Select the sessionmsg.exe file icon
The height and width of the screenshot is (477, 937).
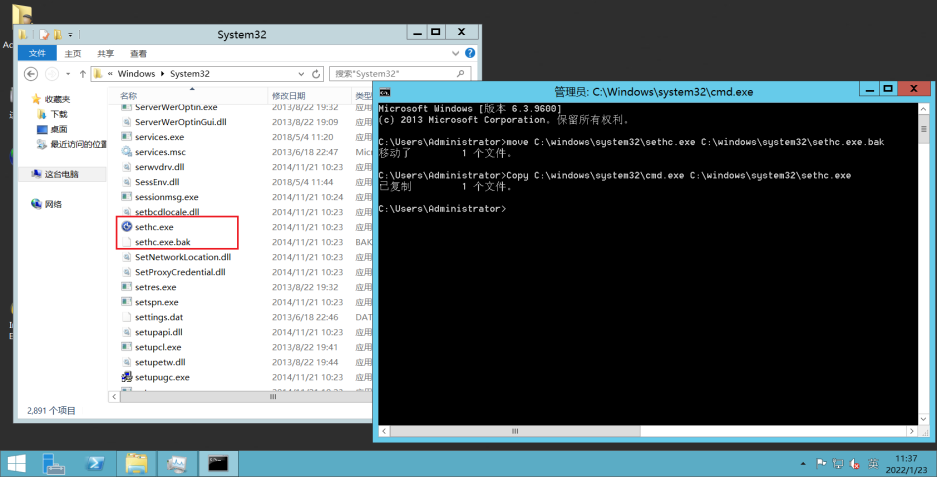pyautogui.click(x=126, y=197)
